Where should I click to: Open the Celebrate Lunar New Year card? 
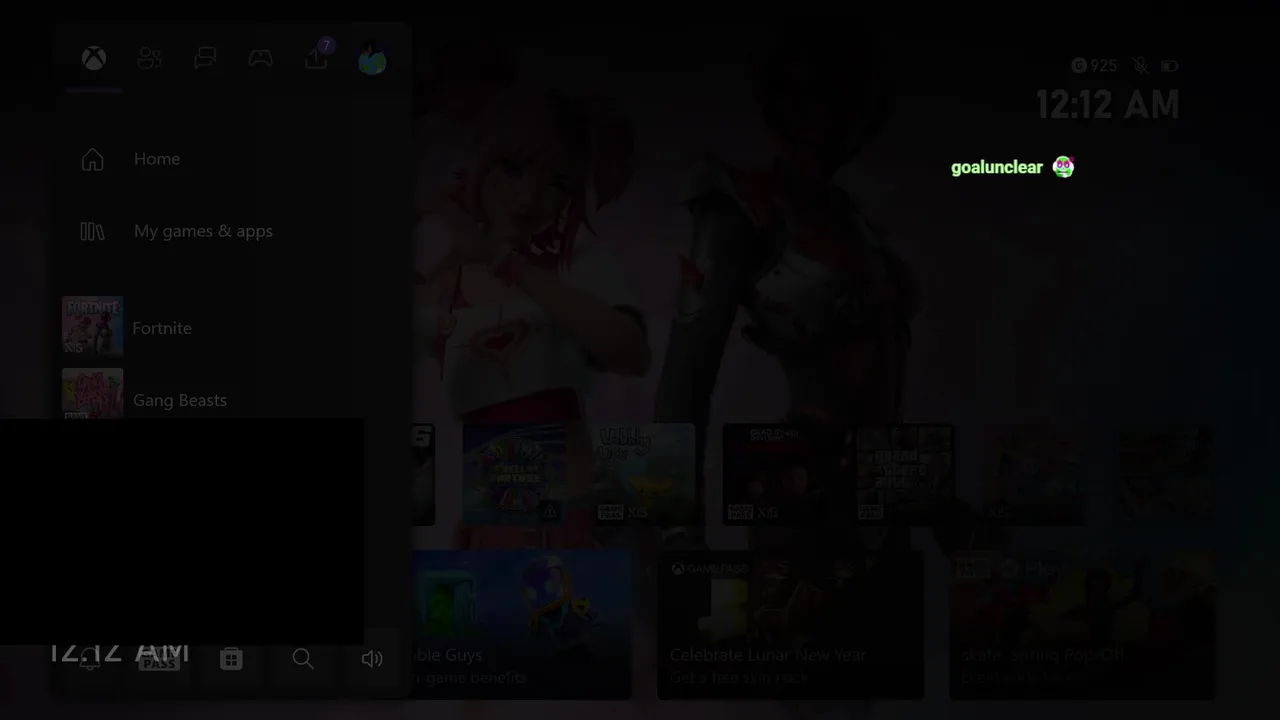[790, 624]
